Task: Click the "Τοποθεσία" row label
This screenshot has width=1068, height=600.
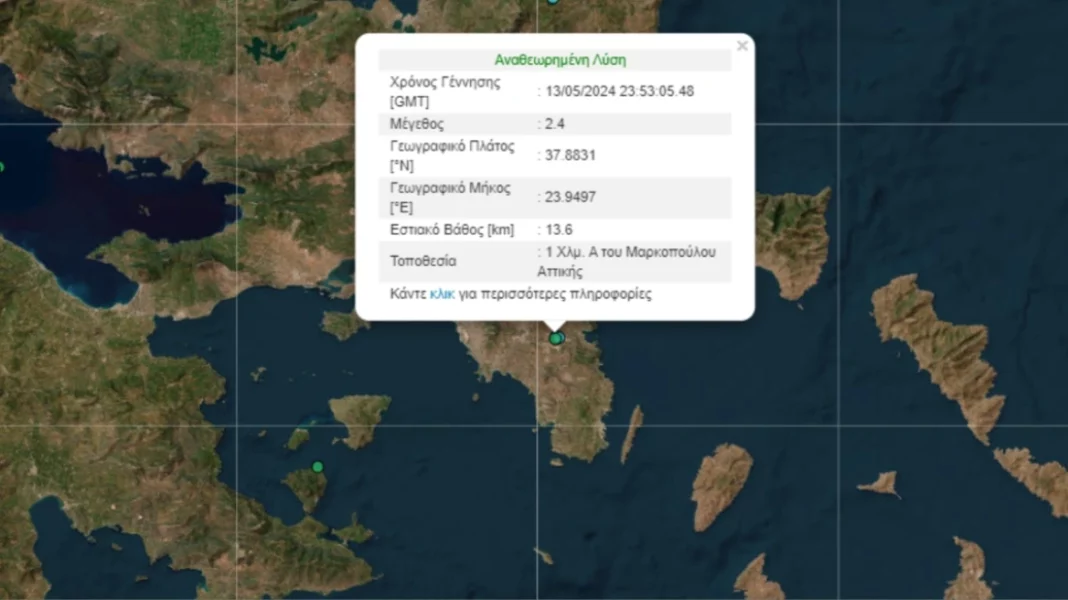Action: pos(423,262)
